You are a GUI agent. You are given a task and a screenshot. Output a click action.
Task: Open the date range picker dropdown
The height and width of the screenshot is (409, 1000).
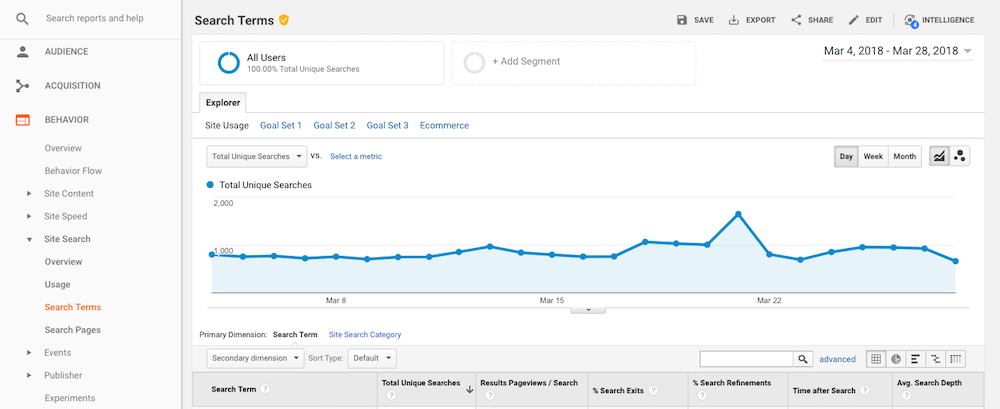pos(898,51)
